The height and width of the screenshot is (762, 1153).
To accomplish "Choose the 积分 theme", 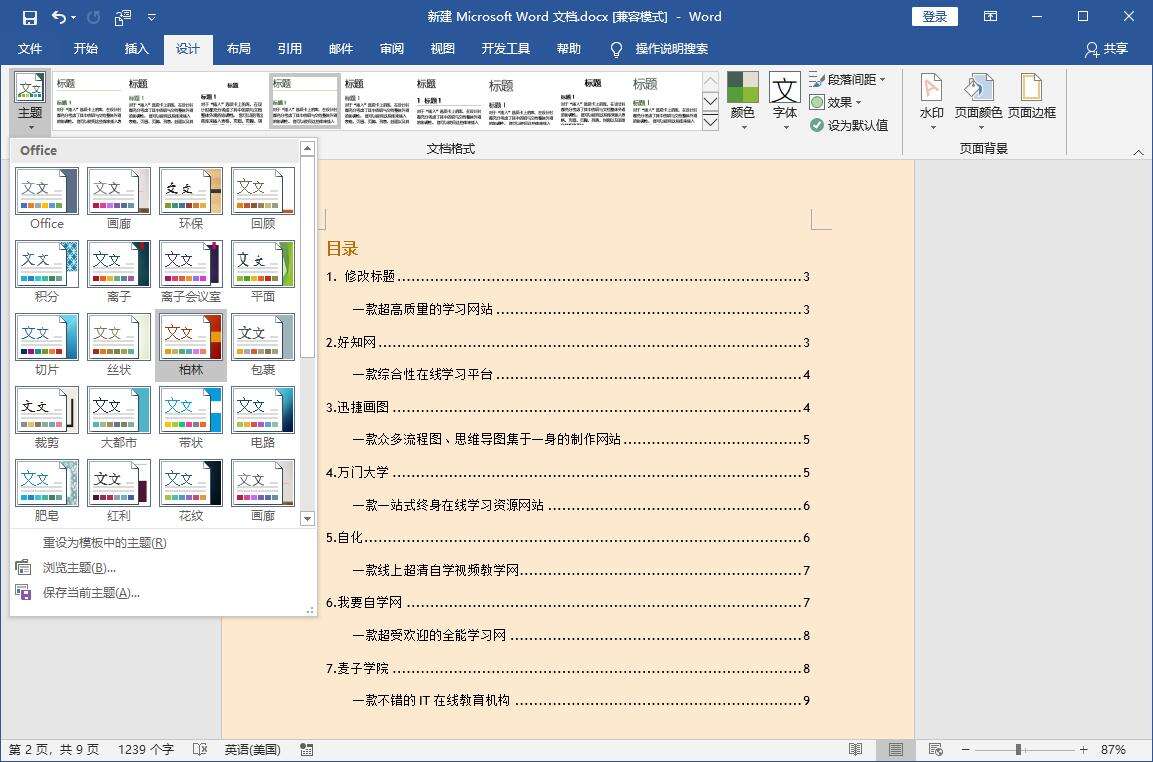I will (x=46, y=271).
